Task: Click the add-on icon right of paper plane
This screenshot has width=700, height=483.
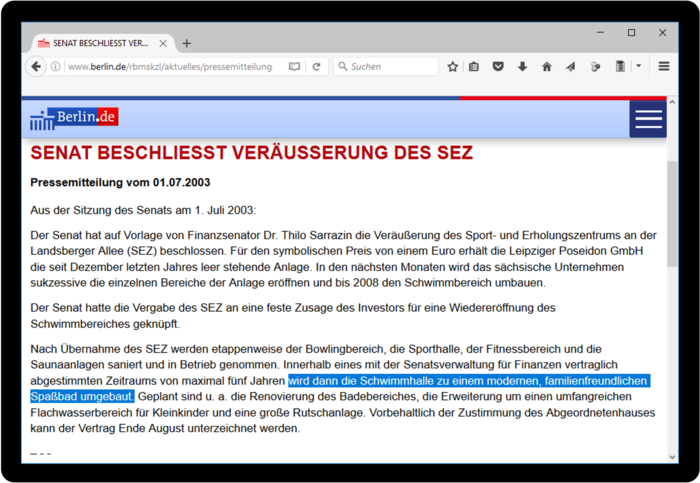Action: point(595,67)
